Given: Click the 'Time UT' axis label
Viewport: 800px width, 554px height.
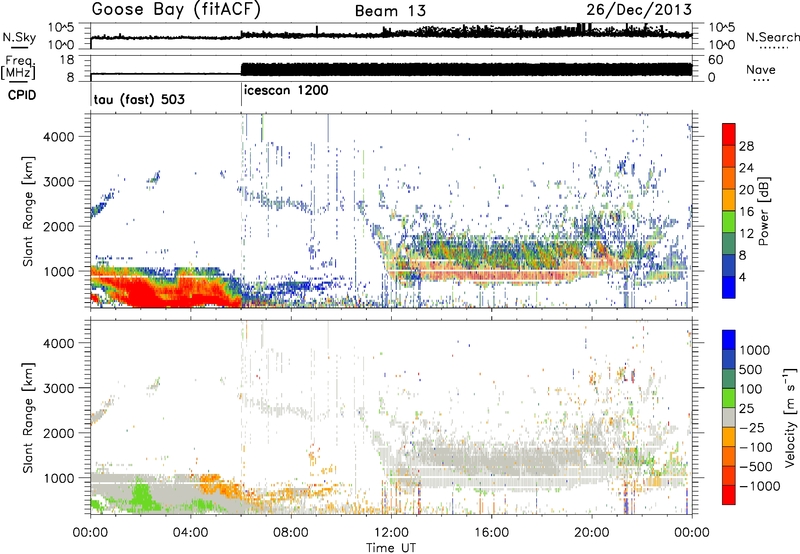Looking at the screenshot, I should (x=391, y=548).
